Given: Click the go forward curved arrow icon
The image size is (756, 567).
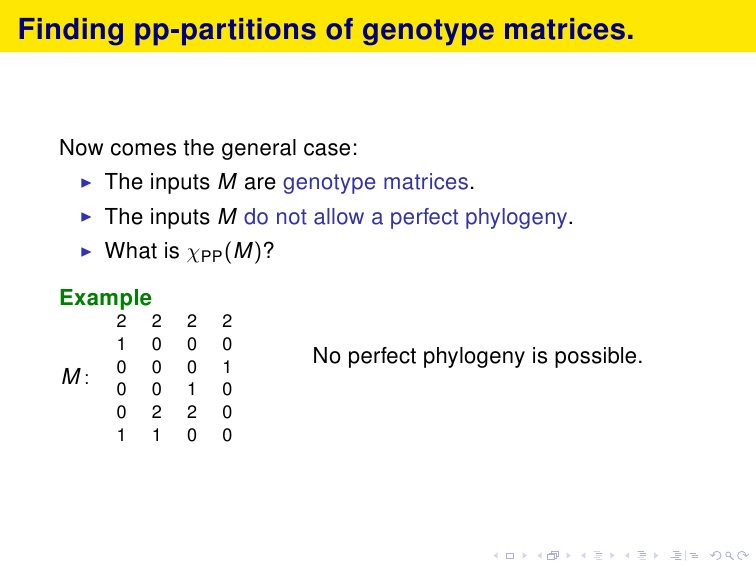Looking at the screenshot, I should 742,555.
